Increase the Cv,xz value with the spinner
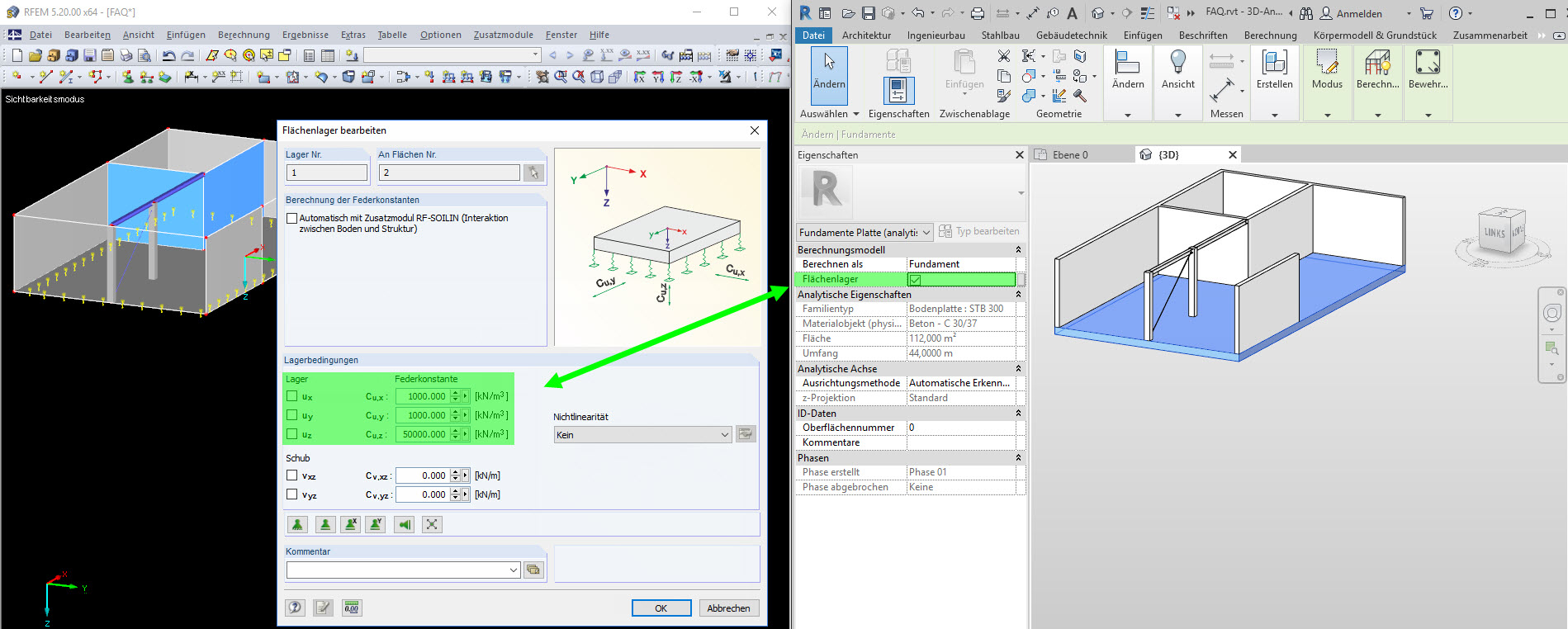Screen dimensions: 1568x629 tap(455, 472)
